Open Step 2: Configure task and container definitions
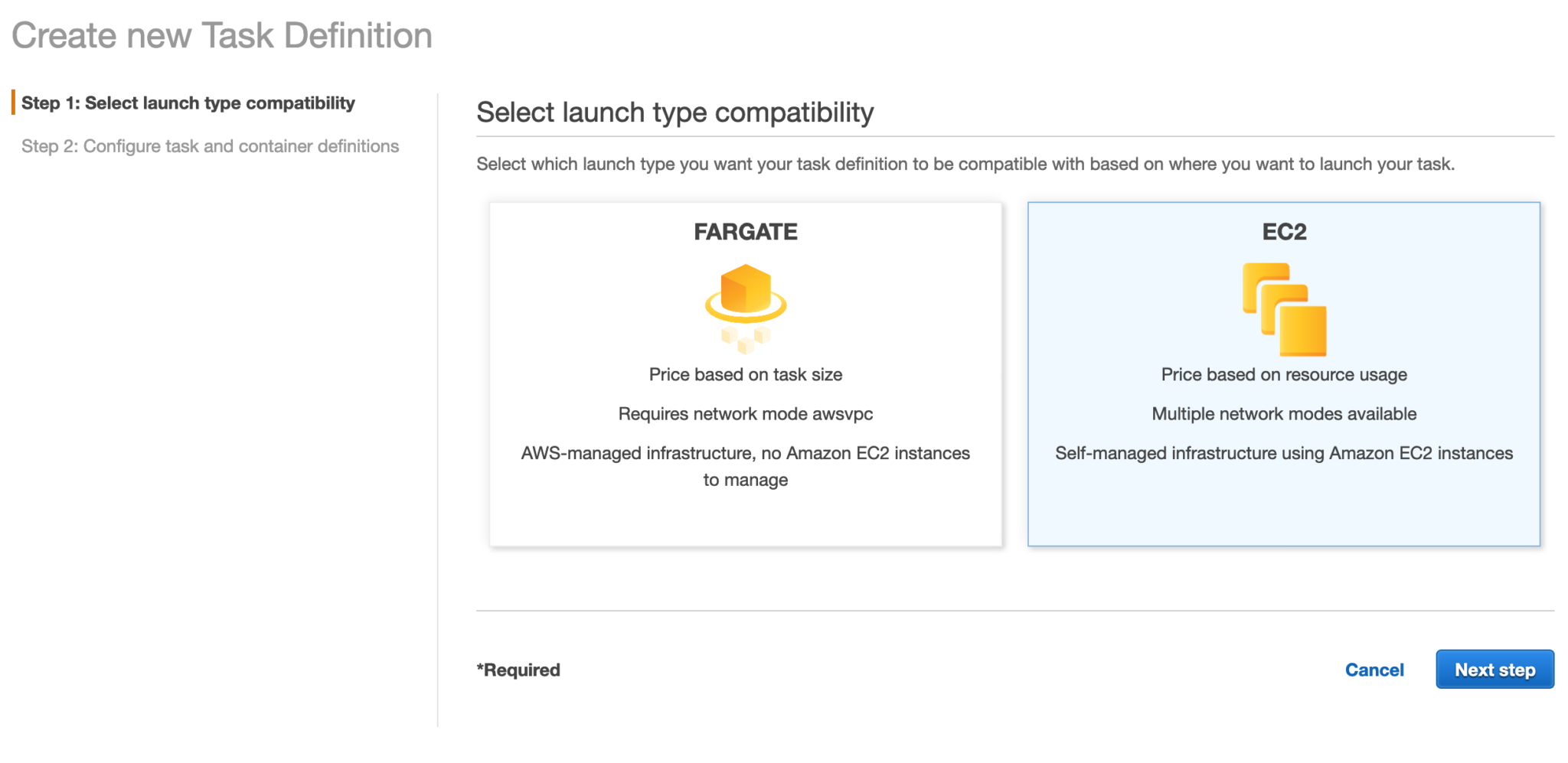1568x763 pixels. pos(209,145)
